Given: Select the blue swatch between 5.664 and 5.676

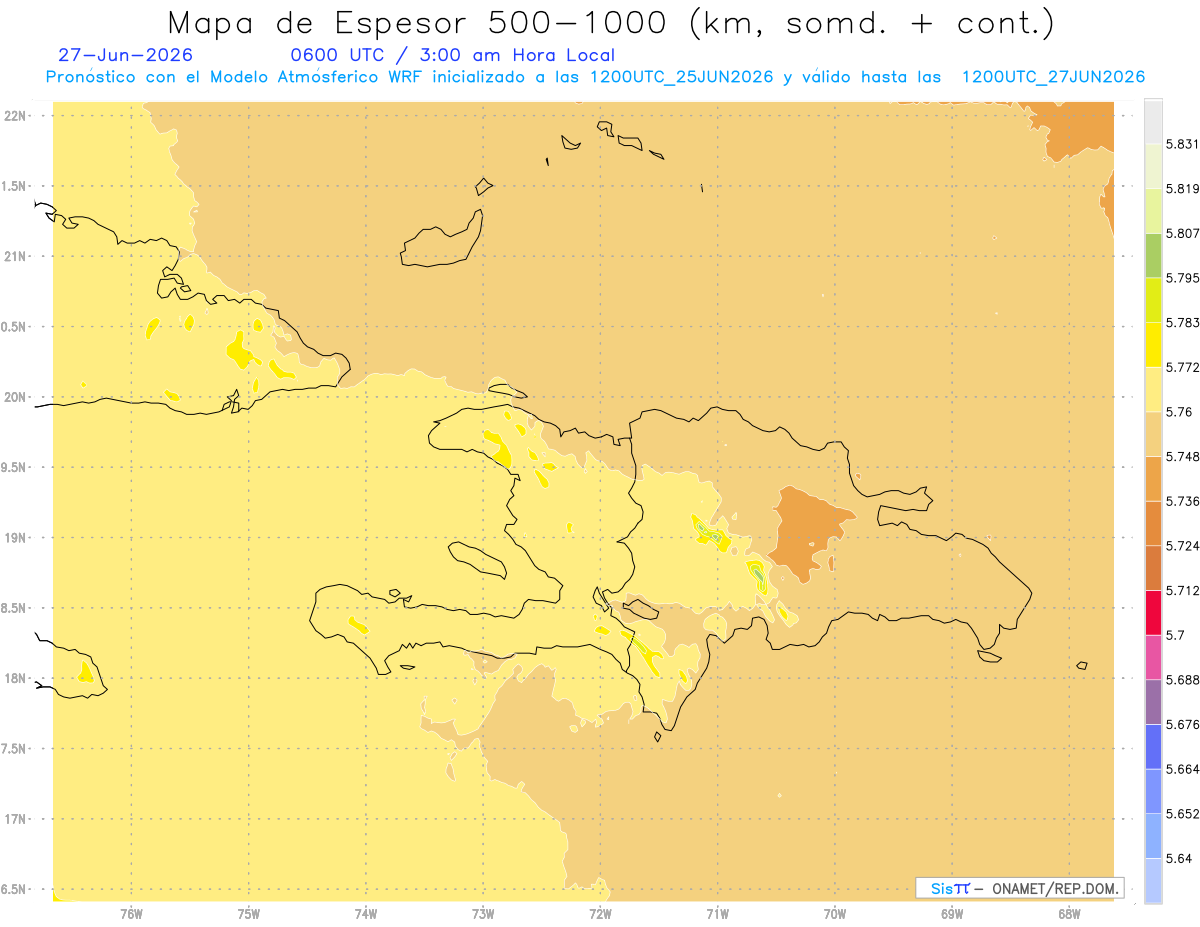Looking at the screenshot, I should click(x=1153, y=747).
